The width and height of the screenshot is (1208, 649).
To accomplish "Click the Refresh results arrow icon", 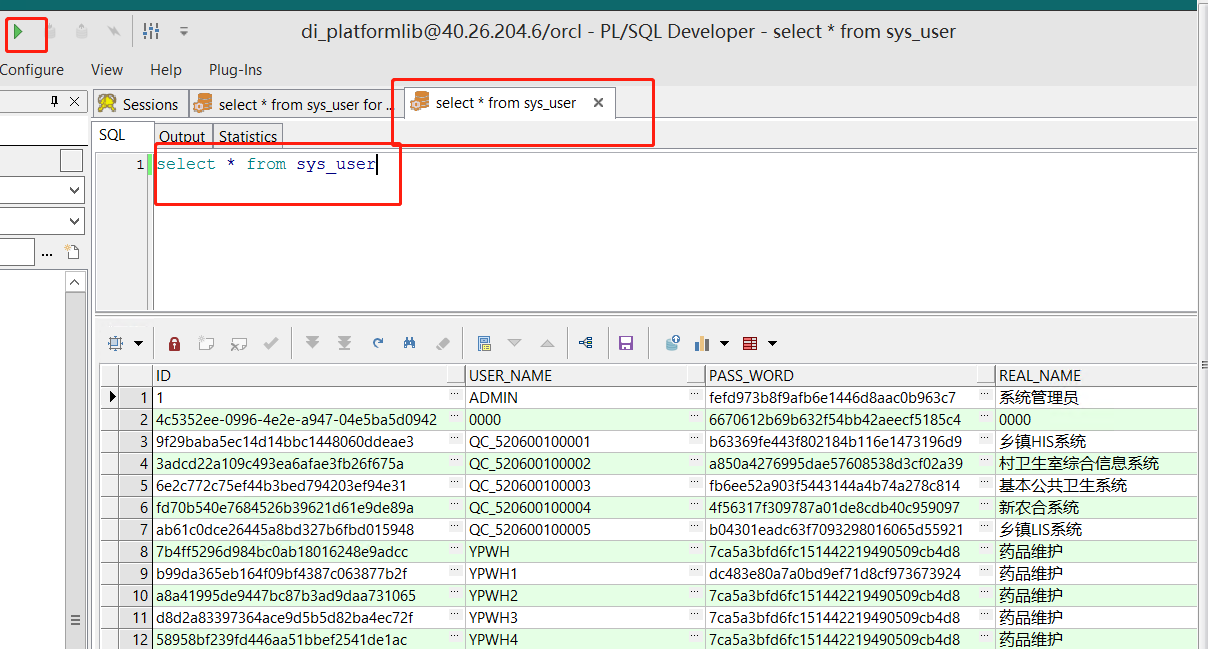I will [377, 343].
